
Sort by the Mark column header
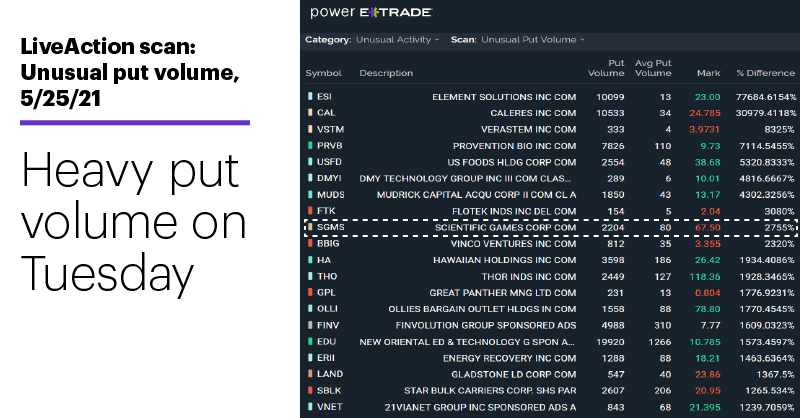pos(709,73)
